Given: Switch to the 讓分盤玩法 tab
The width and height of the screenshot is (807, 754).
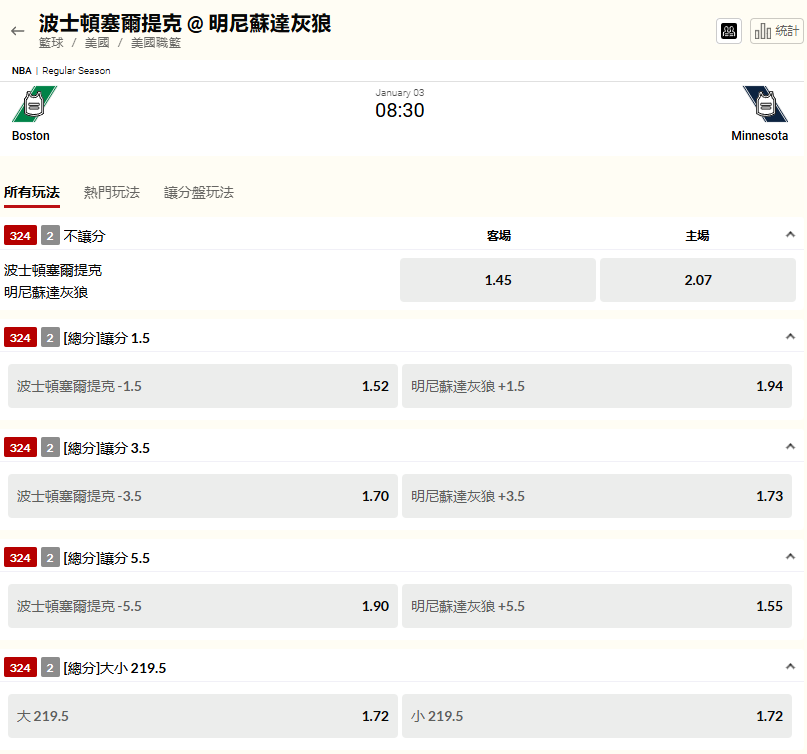Looking at the screenshot, I should pyautogui.click(x=199, y=192).
